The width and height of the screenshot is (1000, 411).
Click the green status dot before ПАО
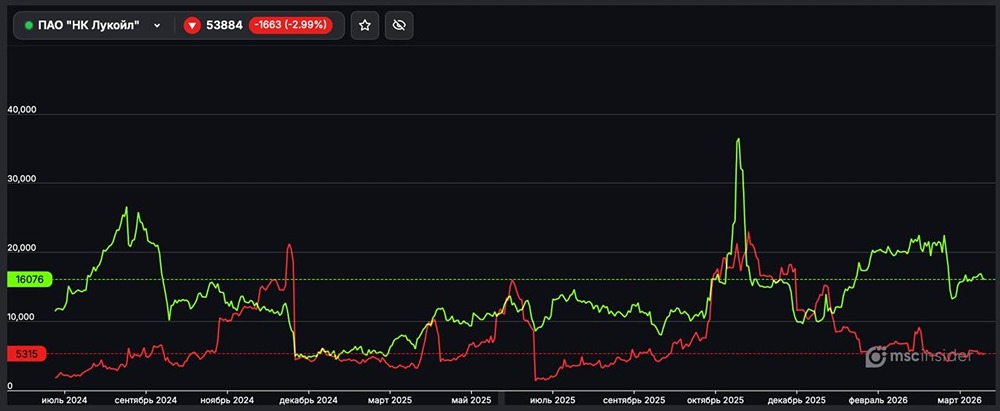tap(28, 25)
